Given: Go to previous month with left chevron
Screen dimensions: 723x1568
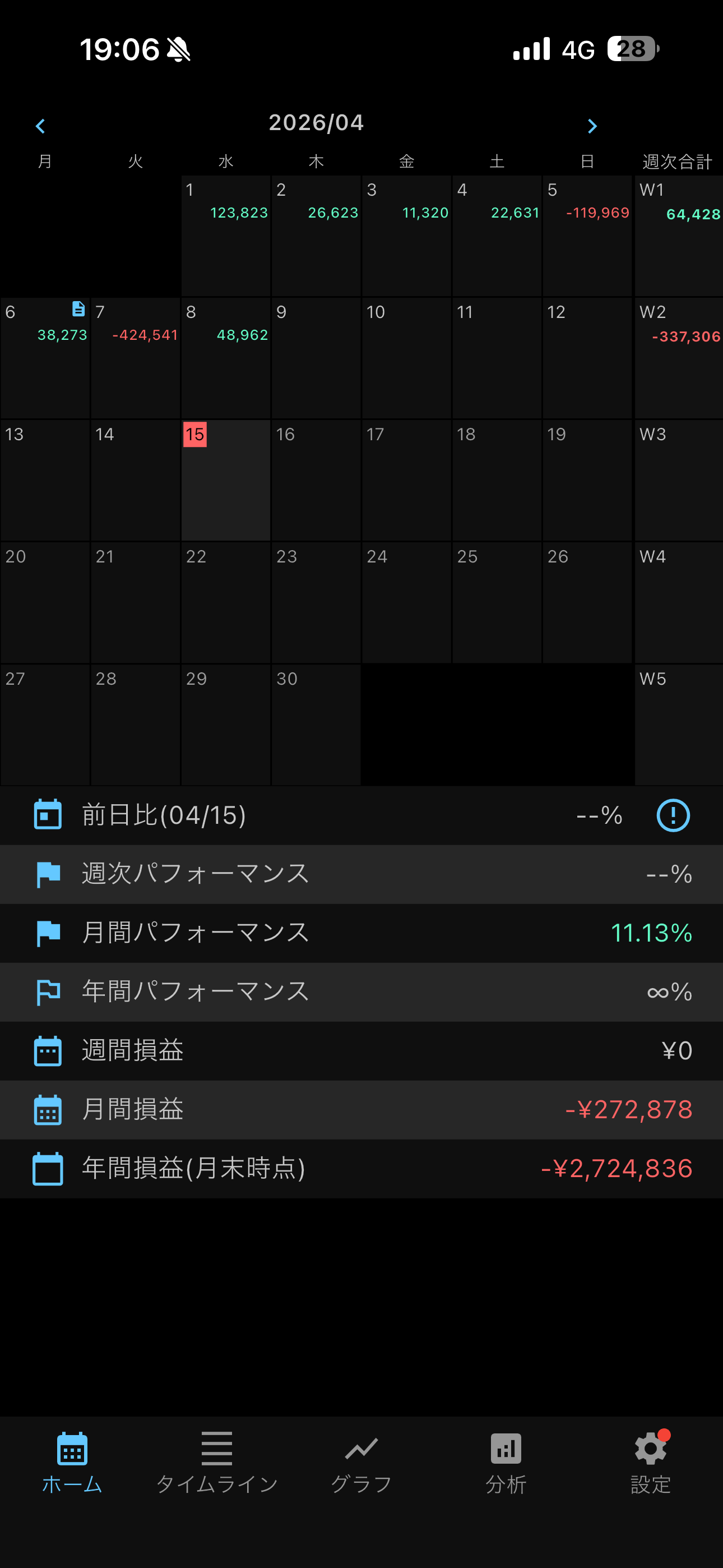Looking at the screenshot, I should click(x=41, y=126).
